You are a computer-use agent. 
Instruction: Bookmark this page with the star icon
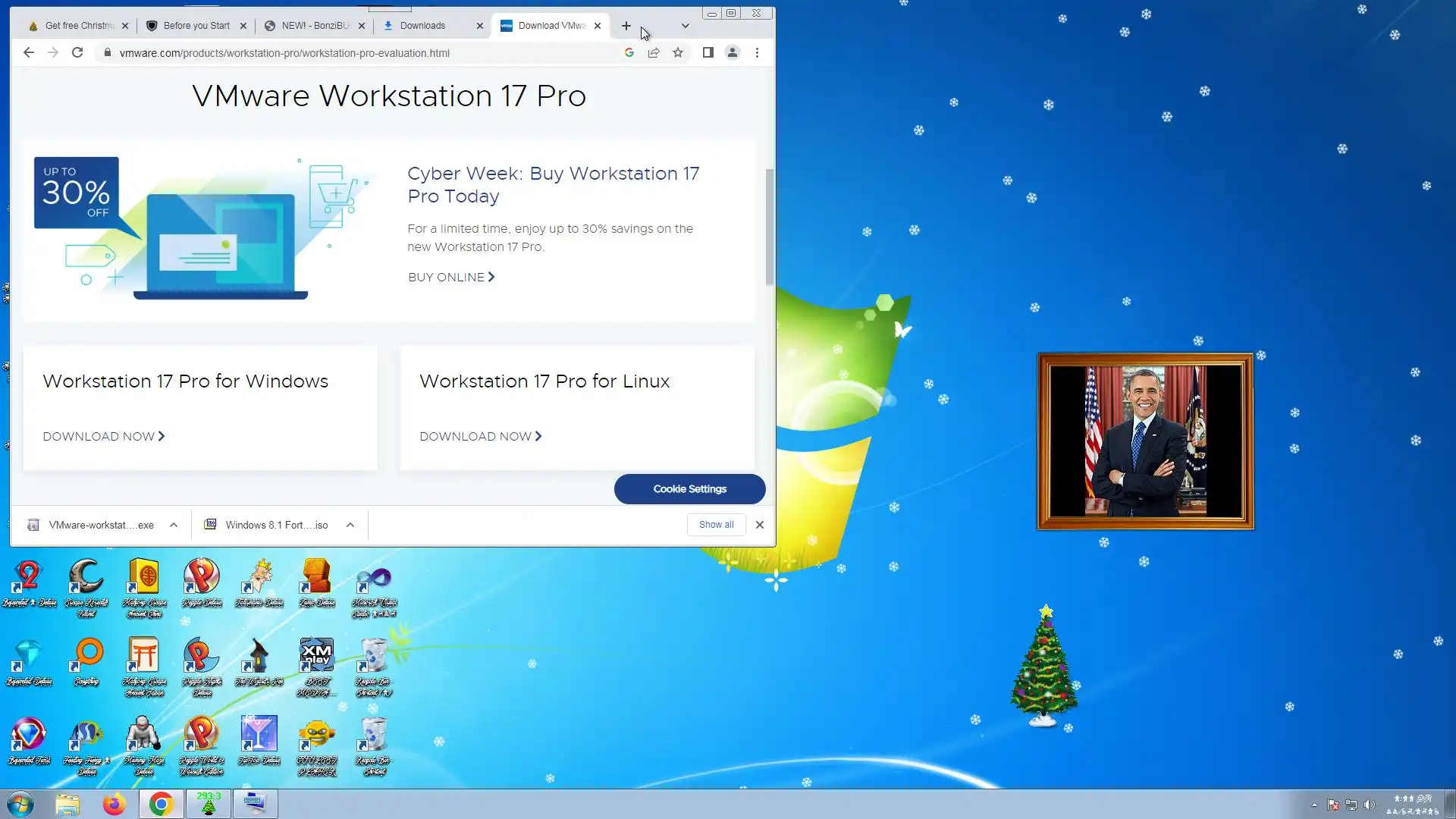click(x=678, y=53)
